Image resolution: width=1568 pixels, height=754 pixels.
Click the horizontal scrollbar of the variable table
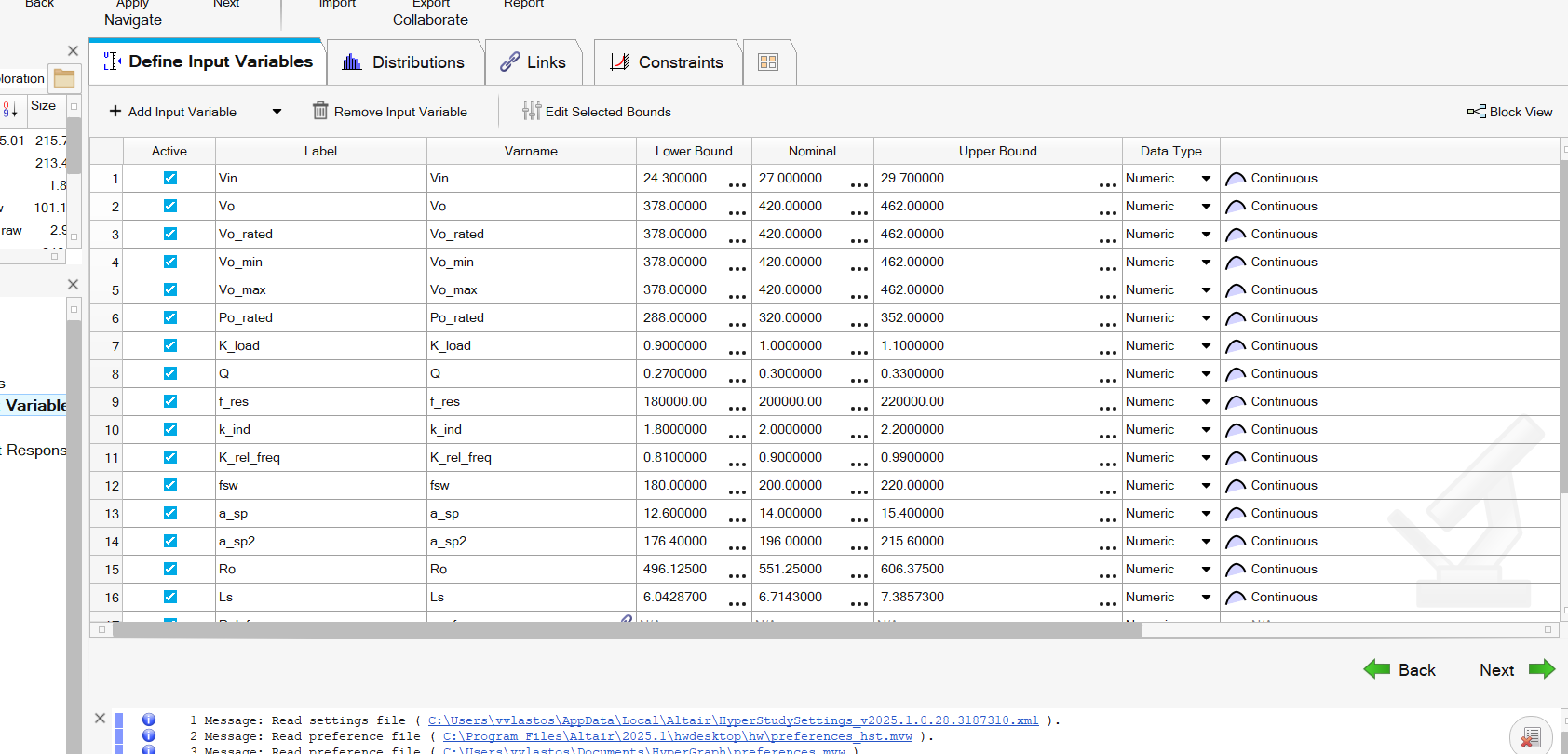point(627,630)
